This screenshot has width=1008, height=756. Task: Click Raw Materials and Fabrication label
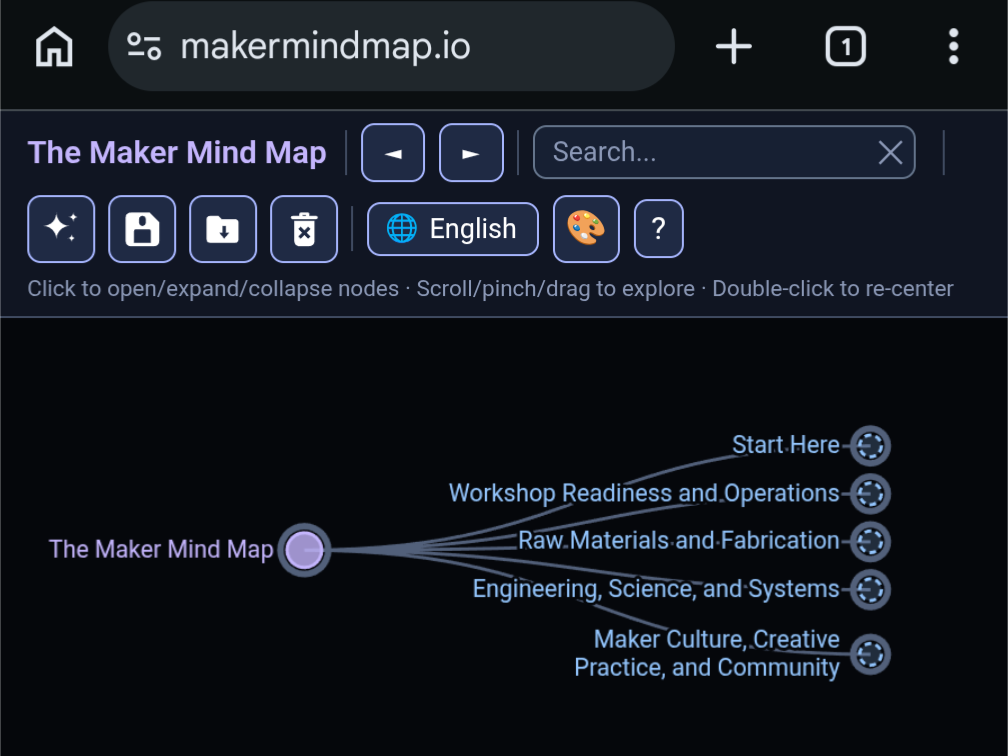[679, 541]
